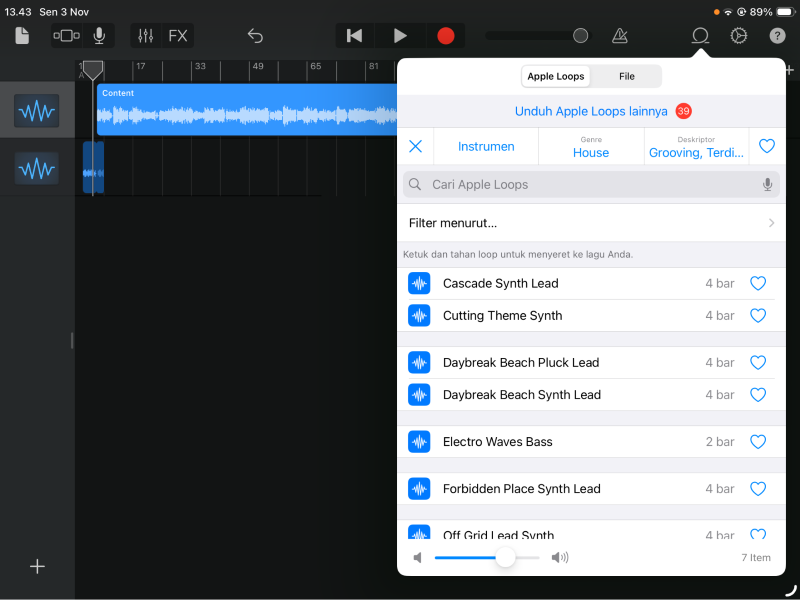This screenshot has height=600, width=800.
Task: Select the Apple Loops tab
Action: [x=556, y=77]
